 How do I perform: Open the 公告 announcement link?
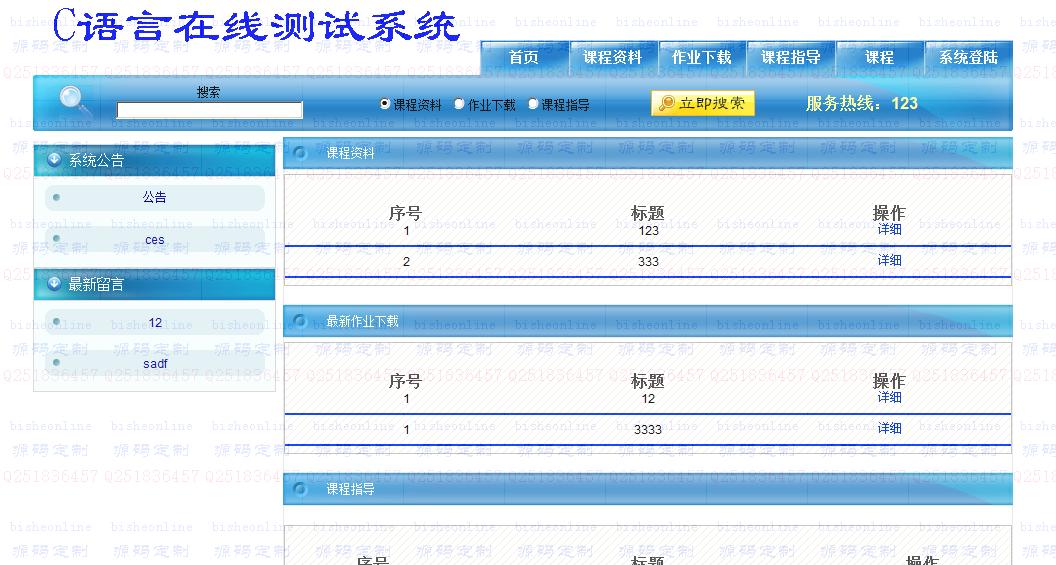point(154,197)
